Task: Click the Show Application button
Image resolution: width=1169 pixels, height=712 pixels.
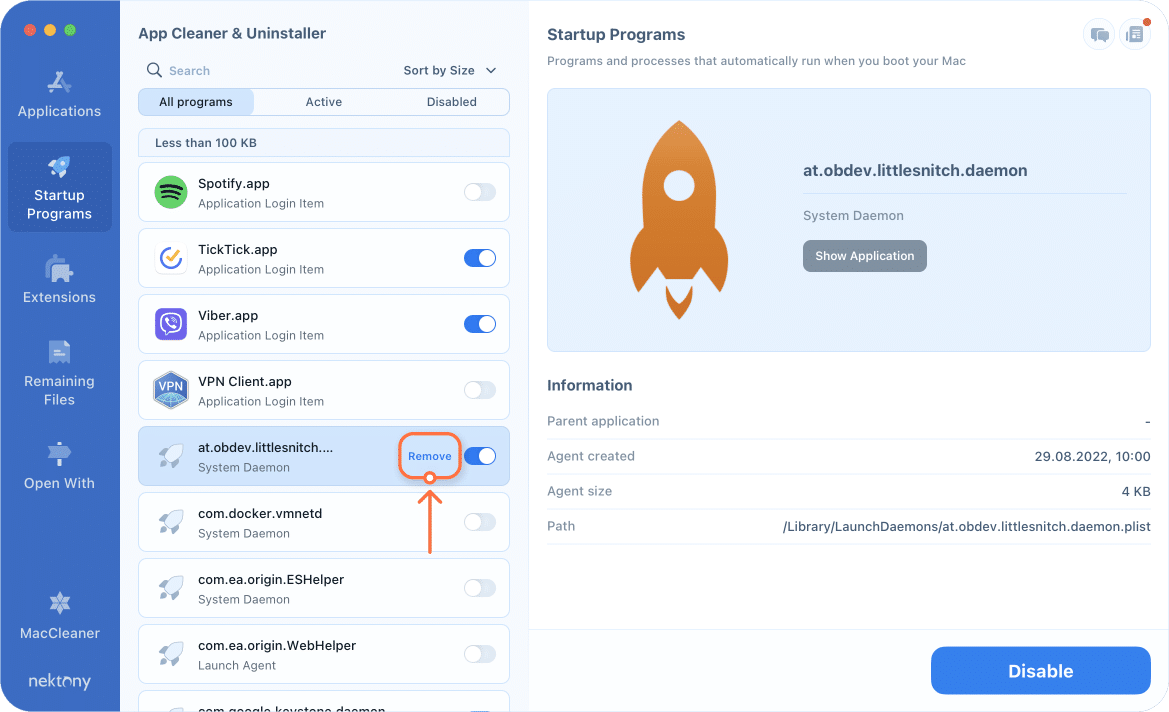Action: coord(864,256)
